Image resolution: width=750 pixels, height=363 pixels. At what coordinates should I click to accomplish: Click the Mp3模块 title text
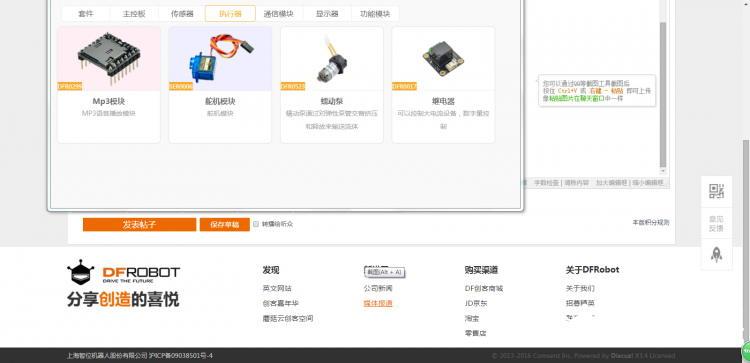(x=109, y=101)
